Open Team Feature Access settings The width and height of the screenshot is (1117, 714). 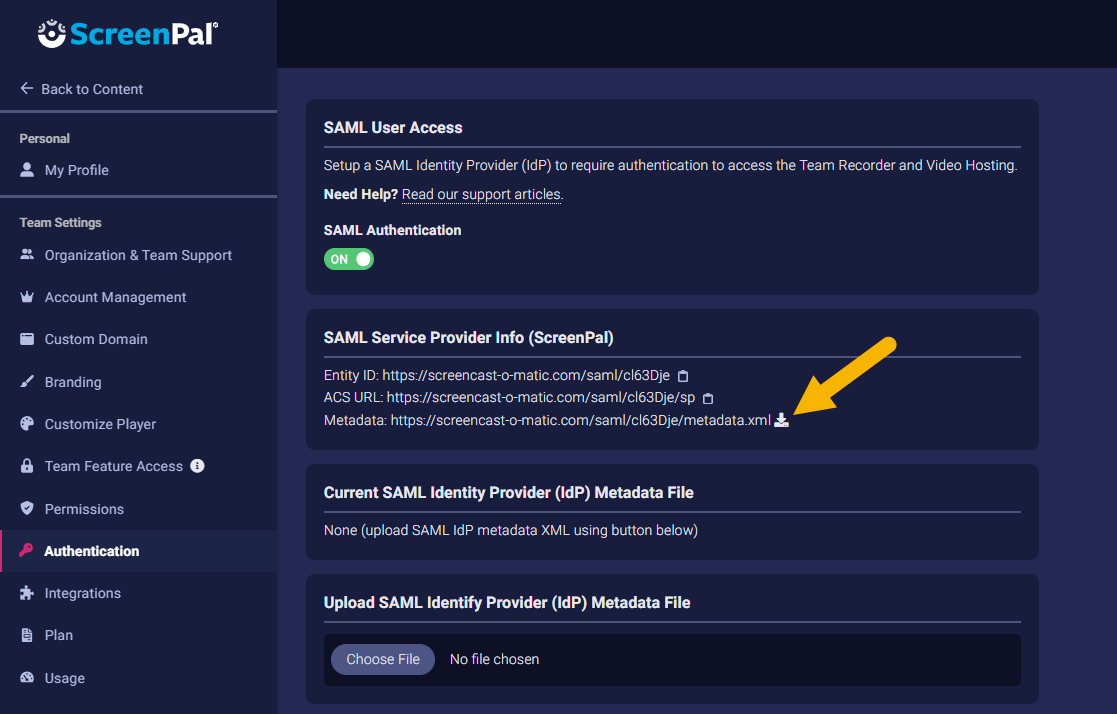(x=114, y=466)
